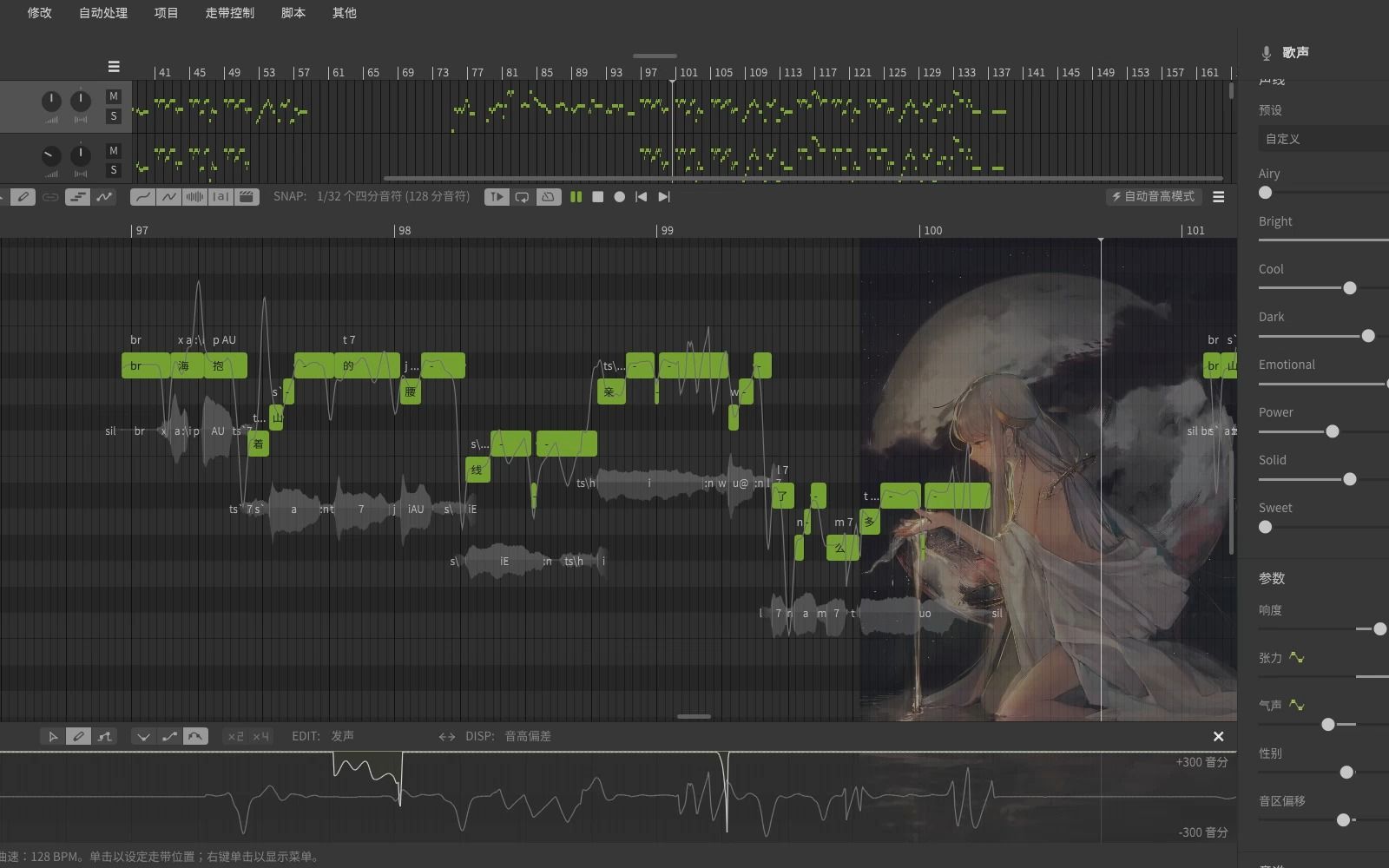Screen dimensions: 1389x868
Task: Toggle the show notes display icon
Action: [77, 197]
